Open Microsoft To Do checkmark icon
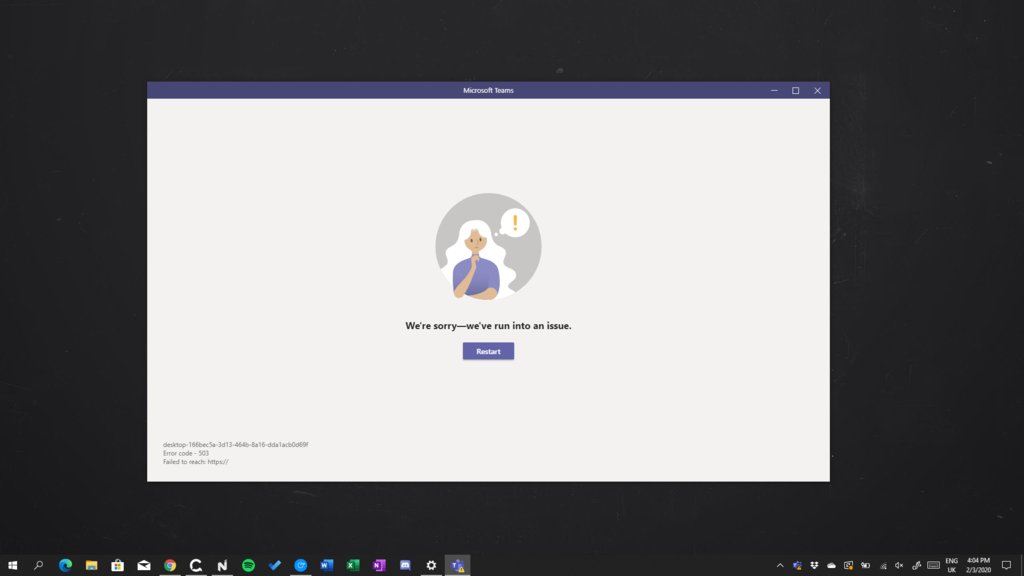Screen dimensions: 1024x576 point(274,565)
